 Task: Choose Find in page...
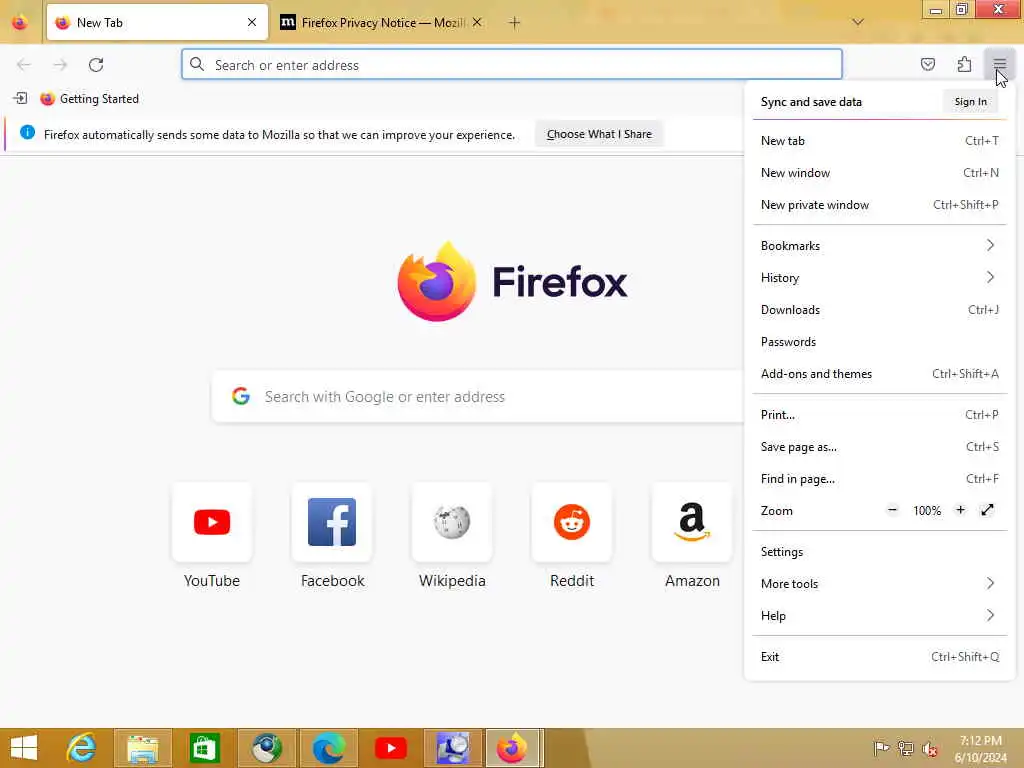(x=880, y=479)
